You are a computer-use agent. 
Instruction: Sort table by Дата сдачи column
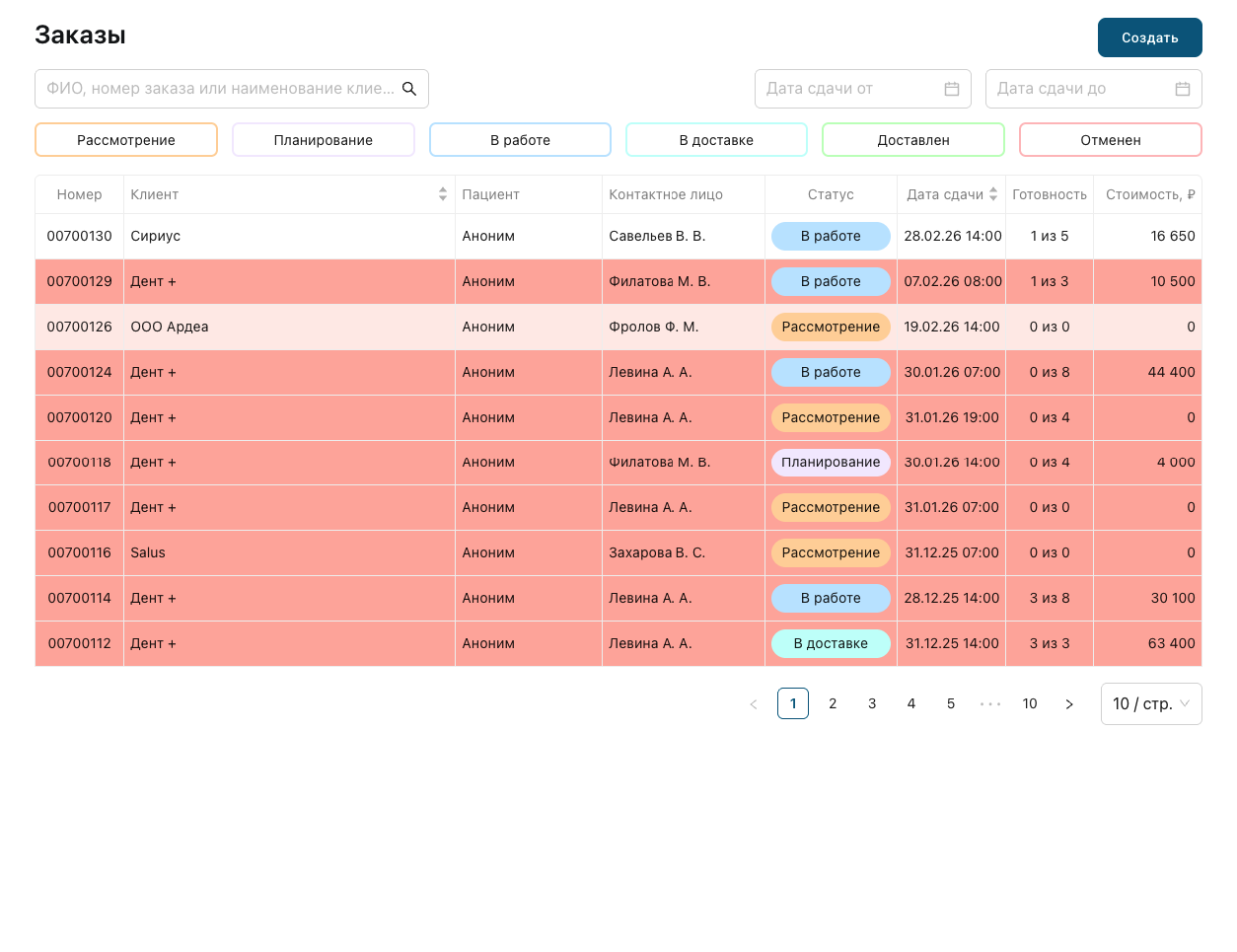coord(992,194)
